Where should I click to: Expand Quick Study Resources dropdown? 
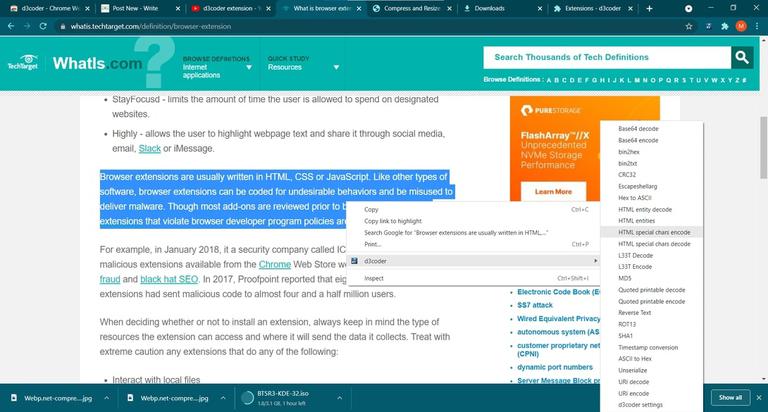tap(336, 68)
